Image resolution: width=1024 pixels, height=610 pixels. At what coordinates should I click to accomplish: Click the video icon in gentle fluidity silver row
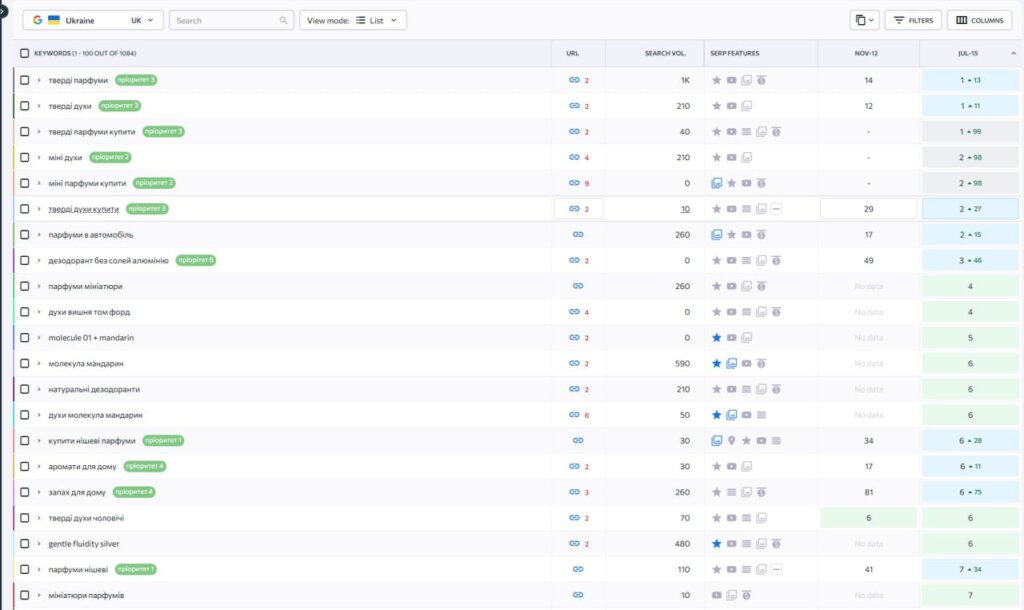[732, 544]
